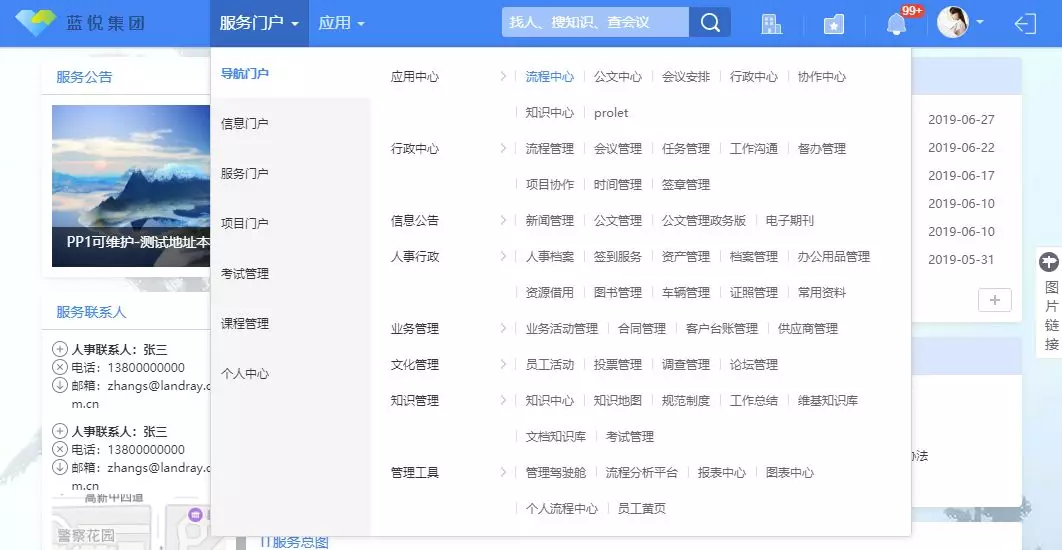Open the 文档知识库 link
Image resolution: width=1062 pixels, height=550 pixels.
pos(555,436)
